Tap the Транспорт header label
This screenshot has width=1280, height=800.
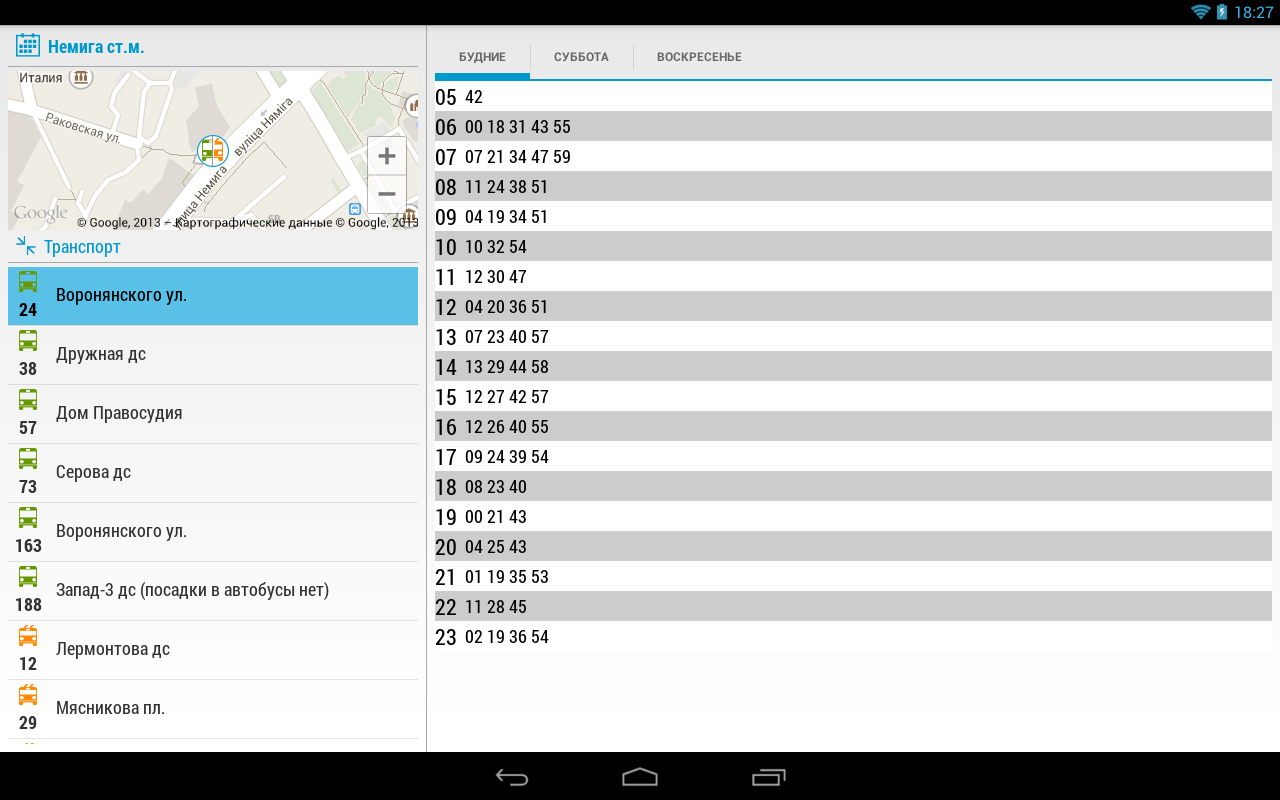(82, 247)
